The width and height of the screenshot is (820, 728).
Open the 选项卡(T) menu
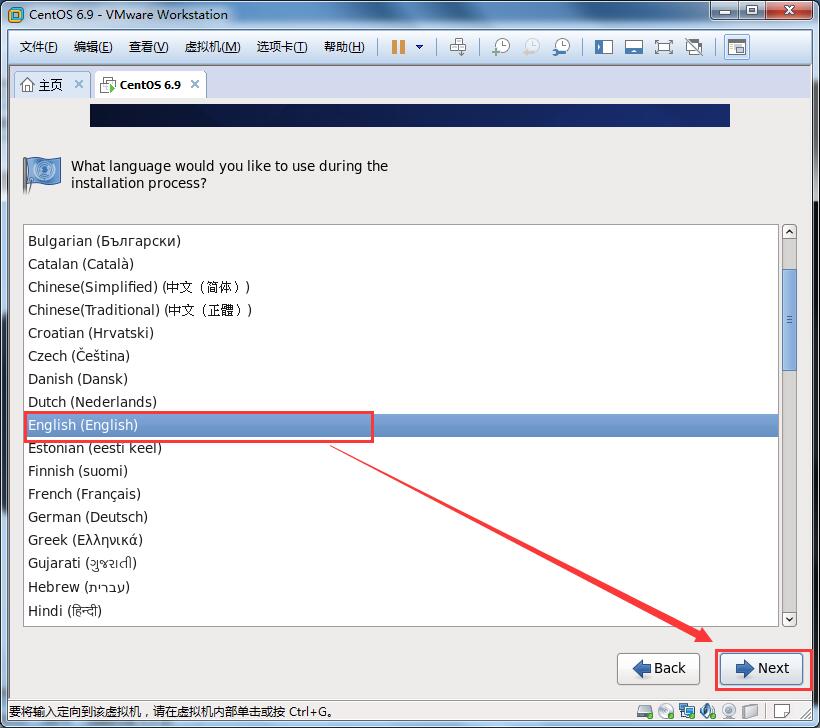pos(282,47)
